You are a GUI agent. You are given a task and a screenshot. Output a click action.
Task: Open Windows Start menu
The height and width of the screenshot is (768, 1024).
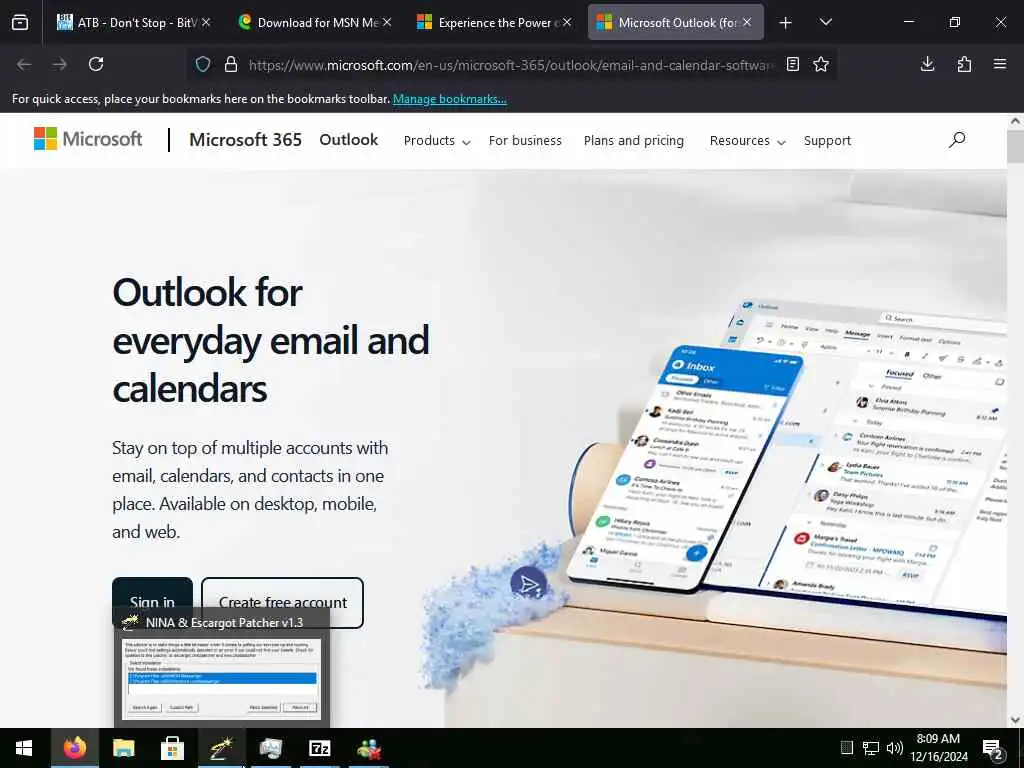pos(24,748)
